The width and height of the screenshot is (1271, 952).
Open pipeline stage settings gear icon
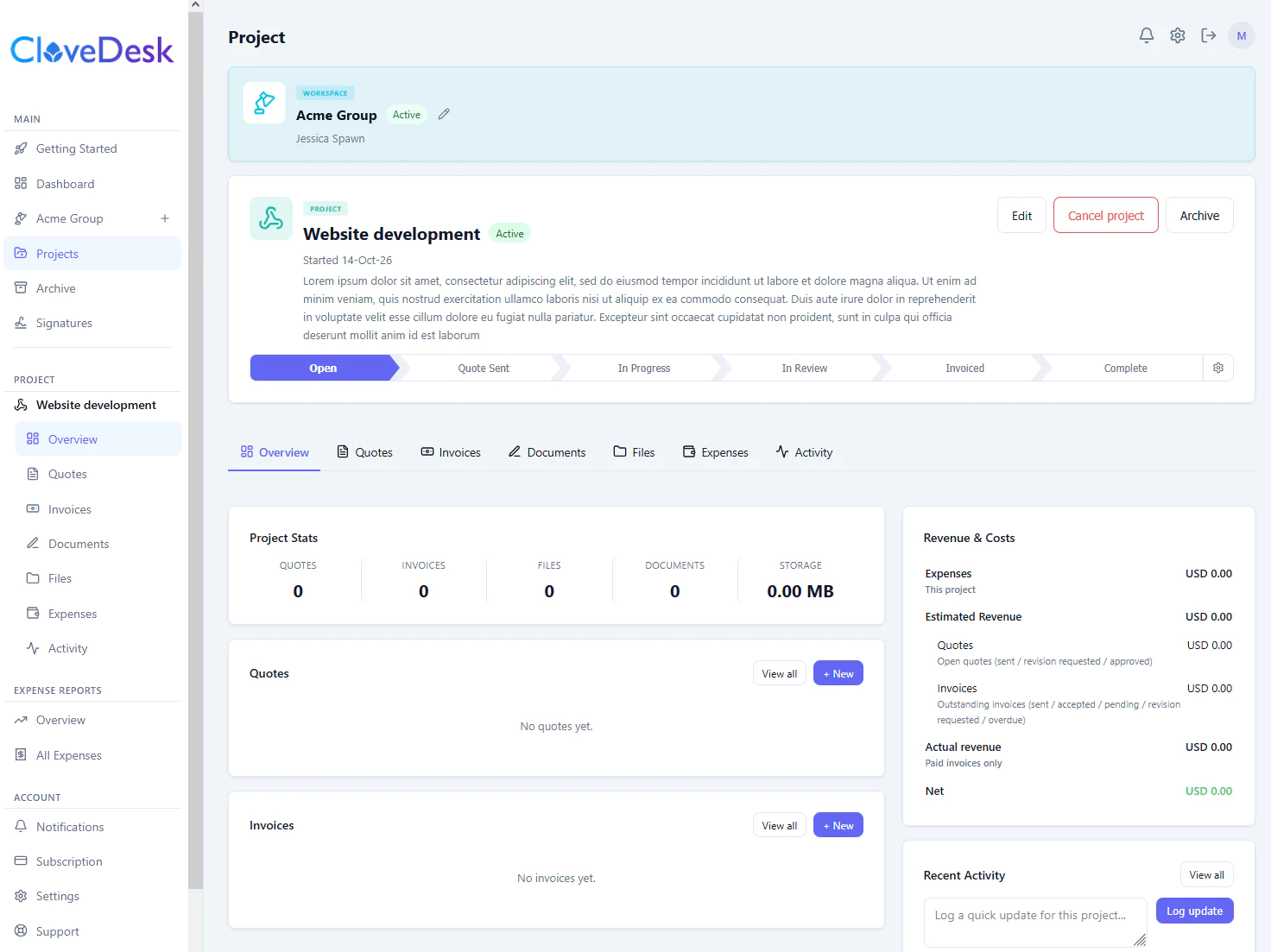(1218, 368)
